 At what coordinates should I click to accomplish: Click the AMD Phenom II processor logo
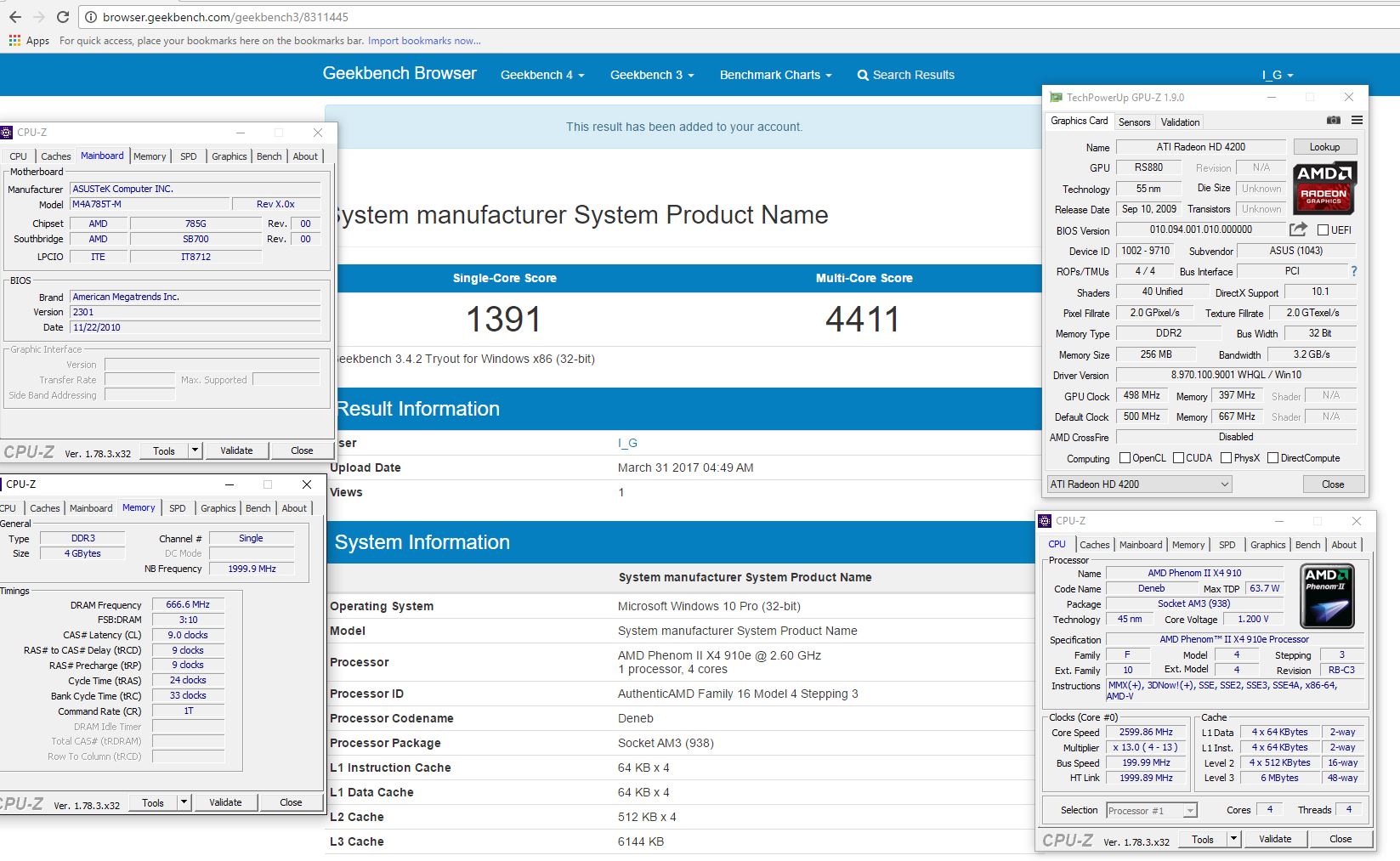click(x=1327, y=597)
